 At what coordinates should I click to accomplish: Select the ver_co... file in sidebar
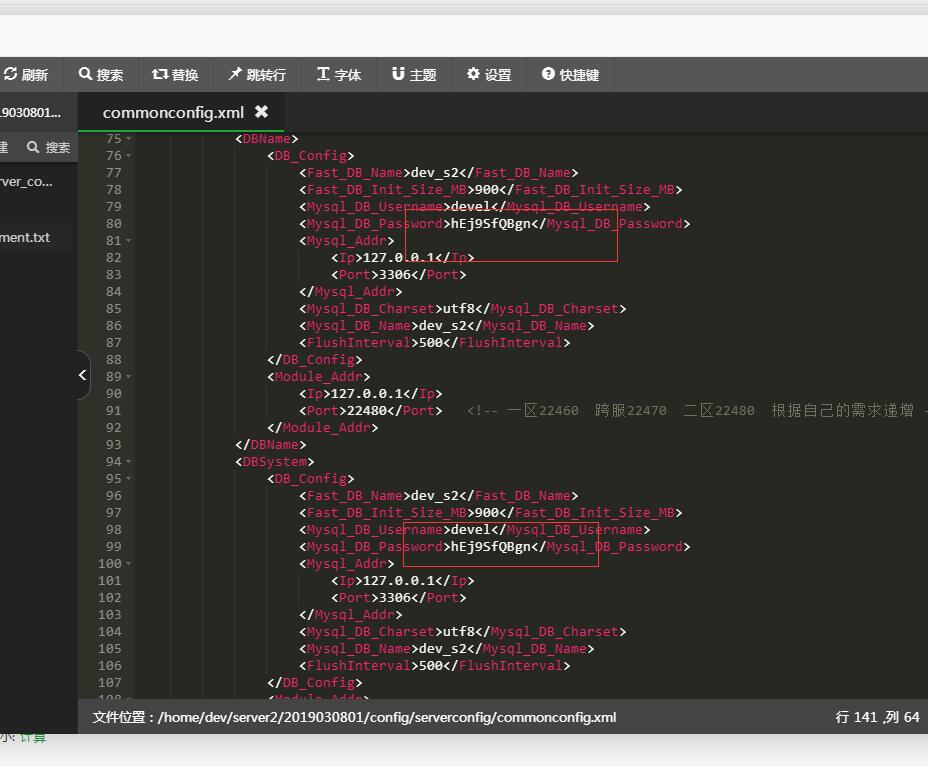(x=26, y=182)
